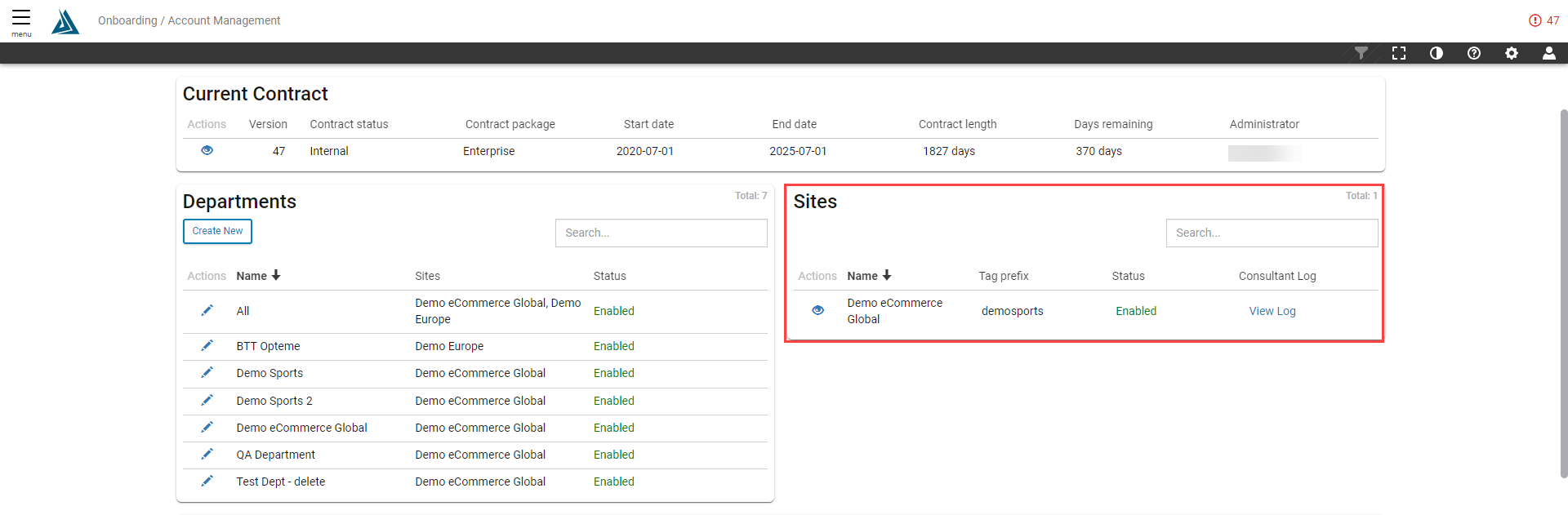The image size is (1568, 515).
Task: View the Demo eCommerce Global site eye icon
Action: point(817,310)
